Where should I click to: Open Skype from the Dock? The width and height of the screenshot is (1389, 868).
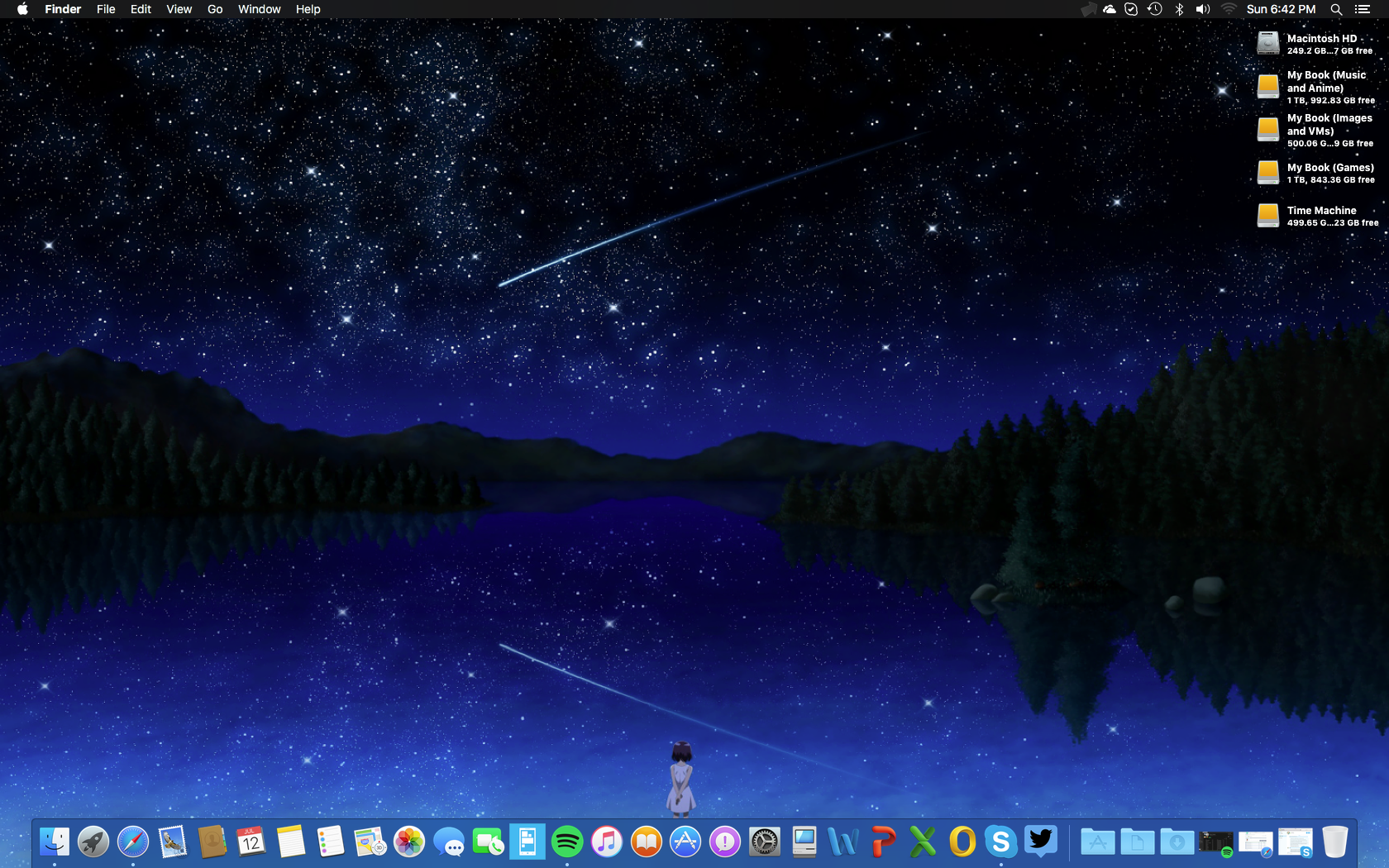(1001, 842)
